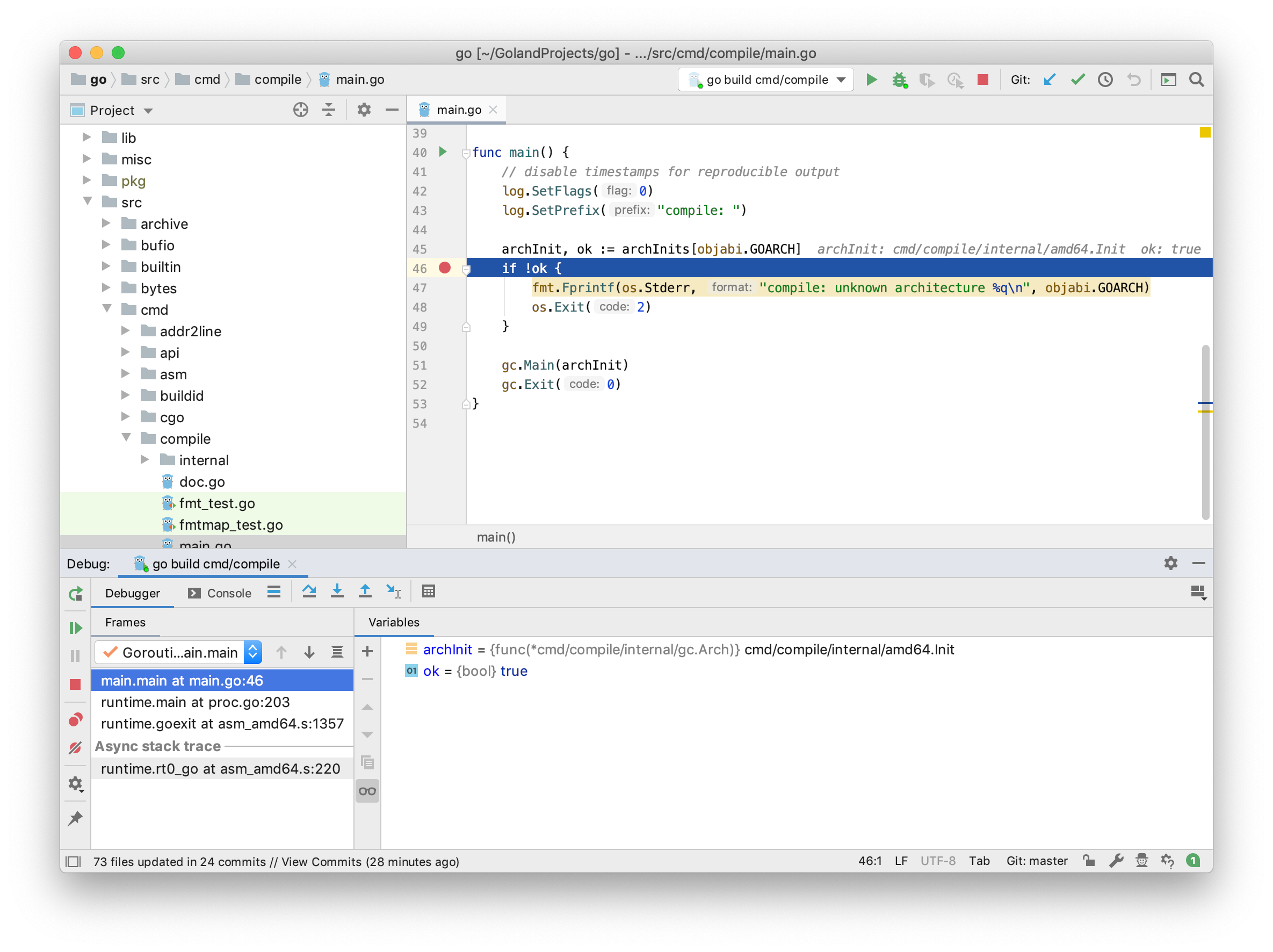This screenshot has width=1273, height=952.
Task: Click the breakpoint red dot on line 46
Action: (448, 268)
